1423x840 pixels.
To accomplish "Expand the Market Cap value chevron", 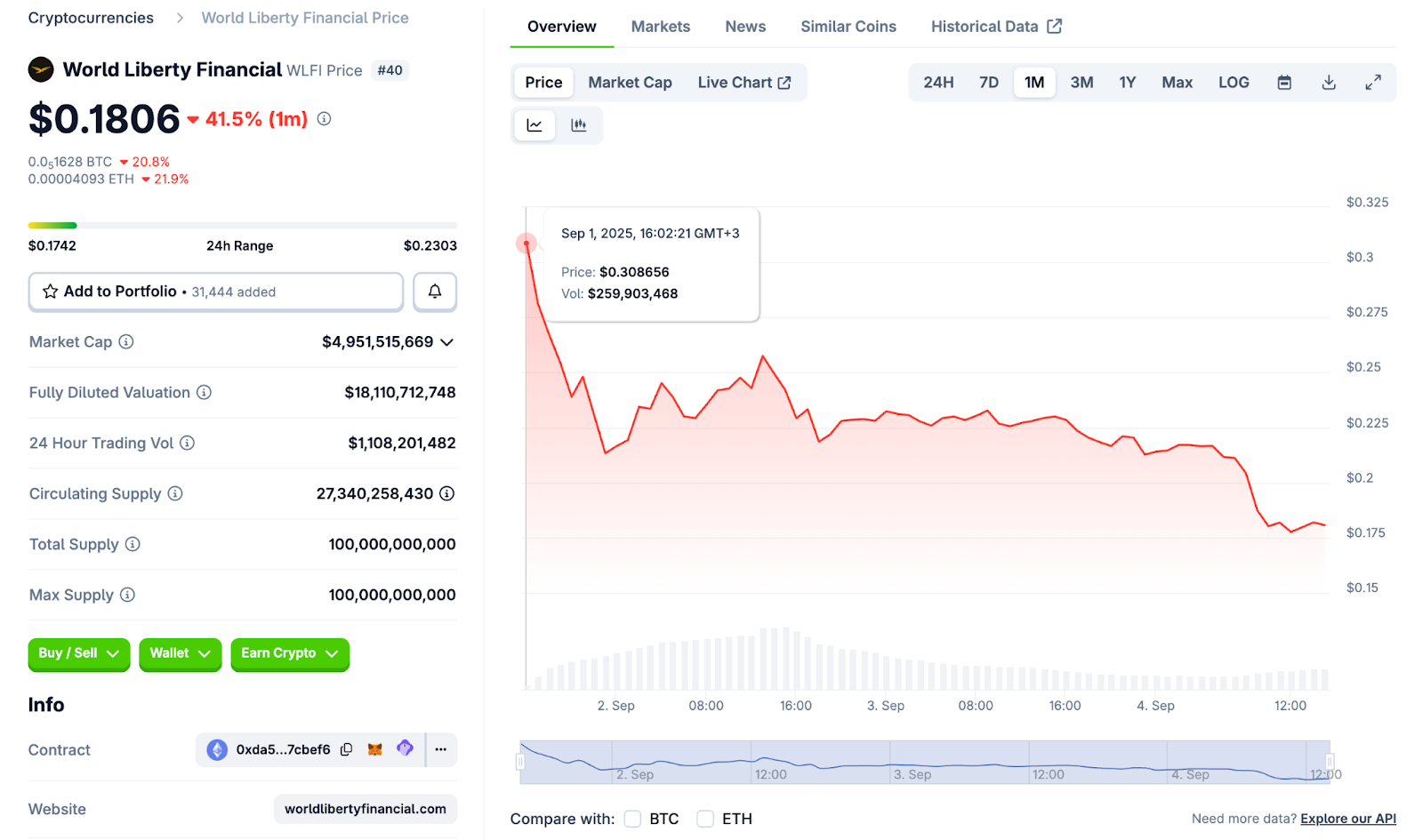I will [x=447, y=342].
